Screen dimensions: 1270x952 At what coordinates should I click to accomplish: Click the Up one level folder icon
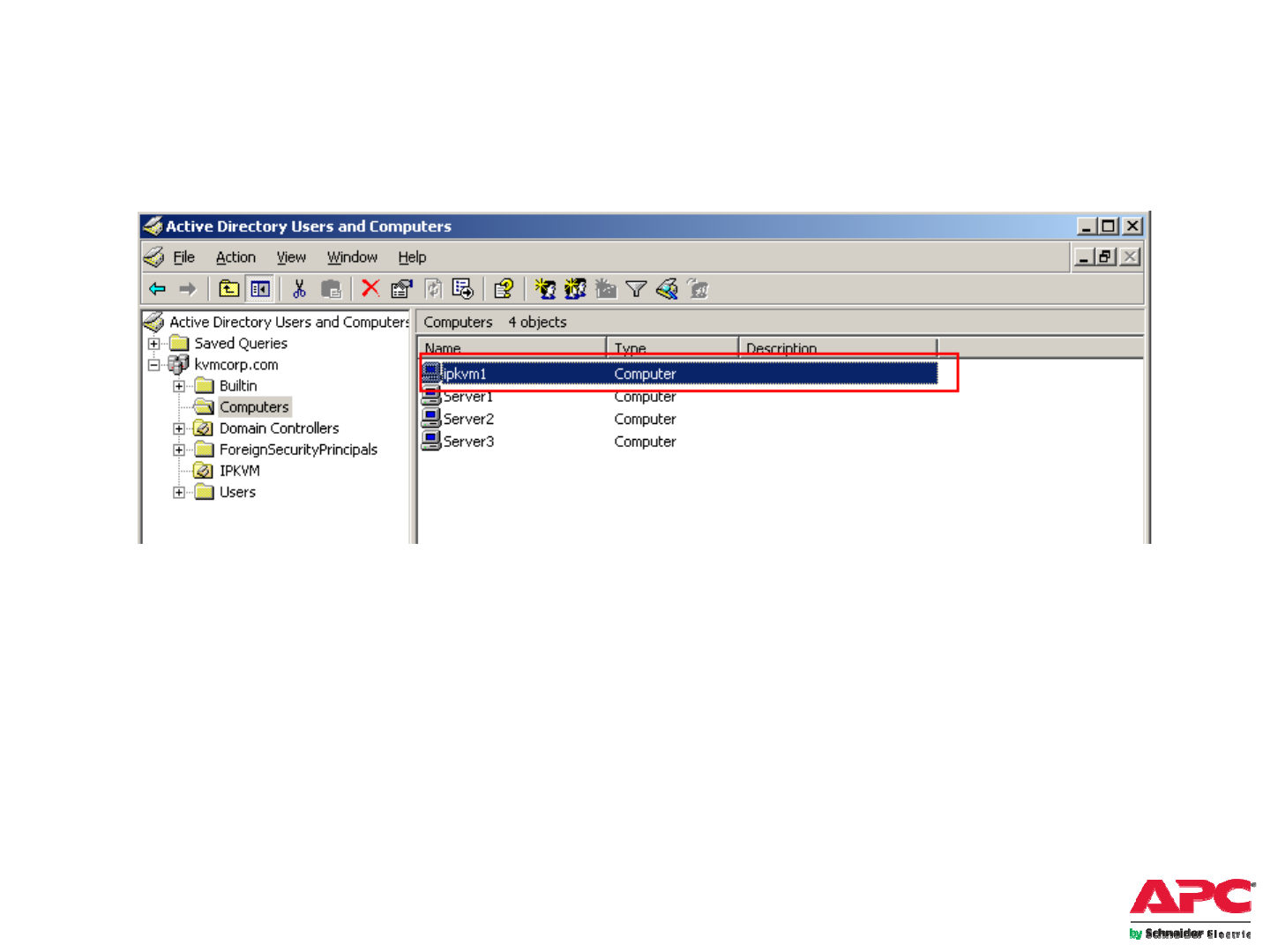[x=229, y=289]
